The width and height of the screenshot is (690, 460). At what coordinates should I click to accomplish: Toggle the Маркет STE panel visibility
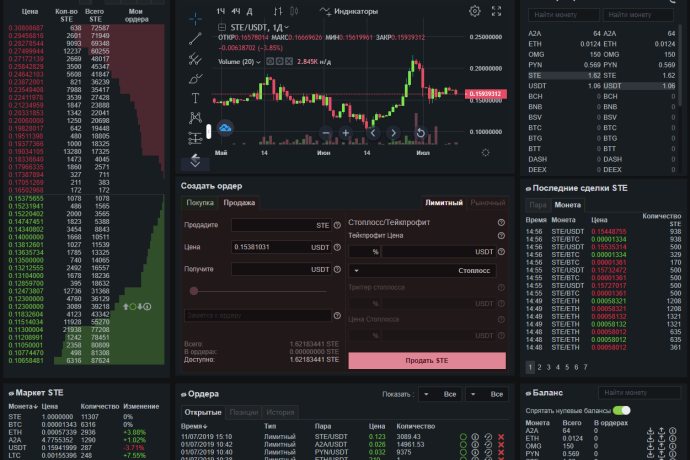(11, 393)
